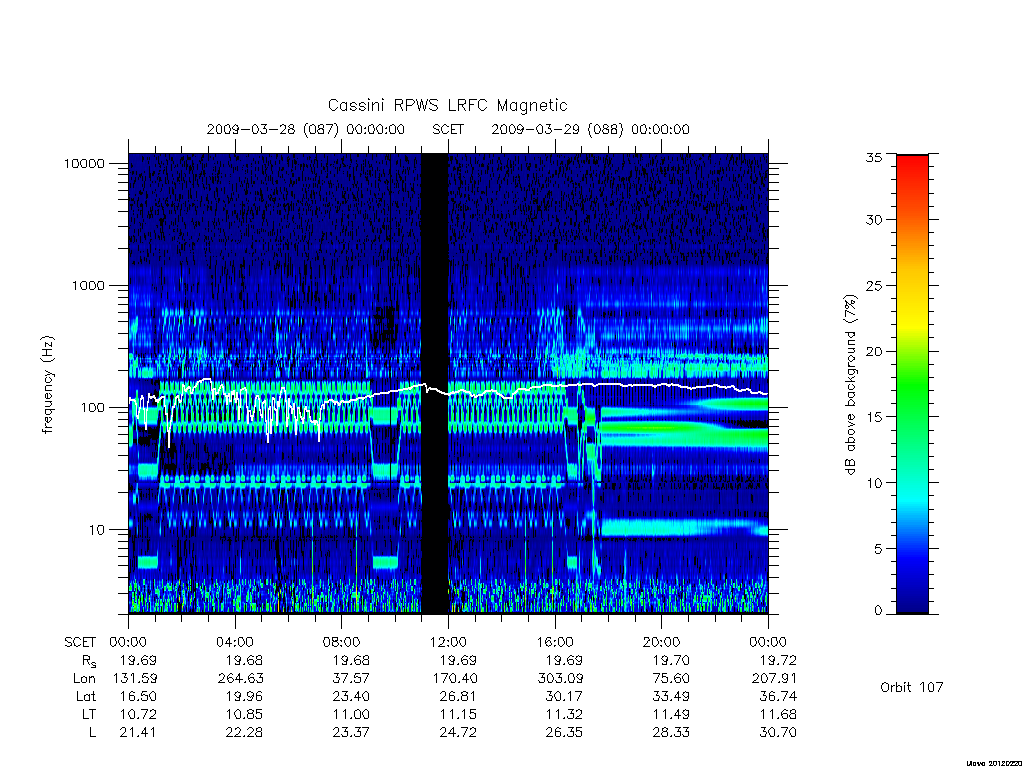Click the local time value '11.15'

(458, 714)
